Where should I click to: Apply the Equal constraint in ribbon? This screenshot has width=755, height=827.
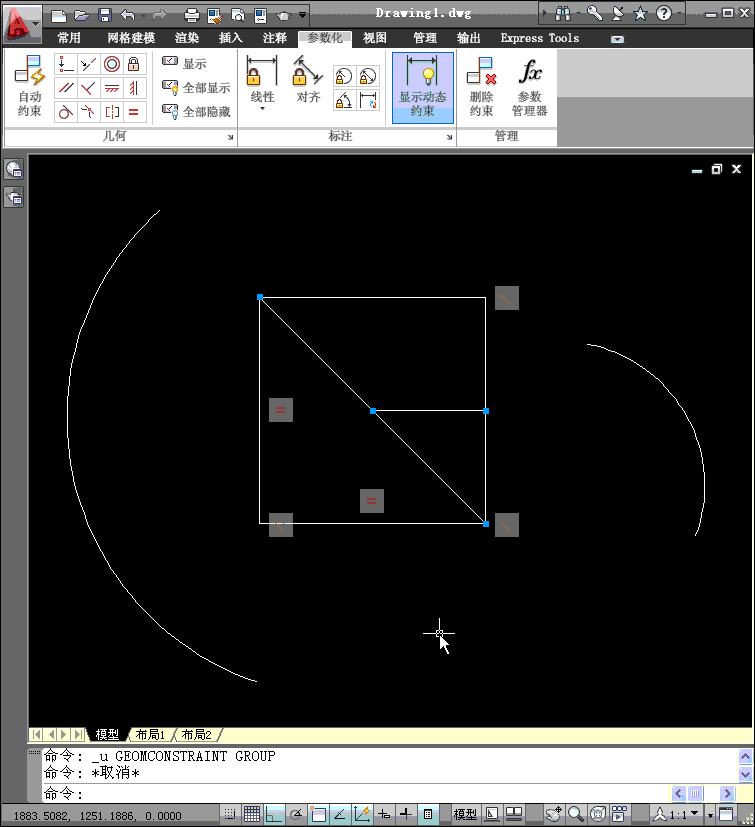coord(134,112)
